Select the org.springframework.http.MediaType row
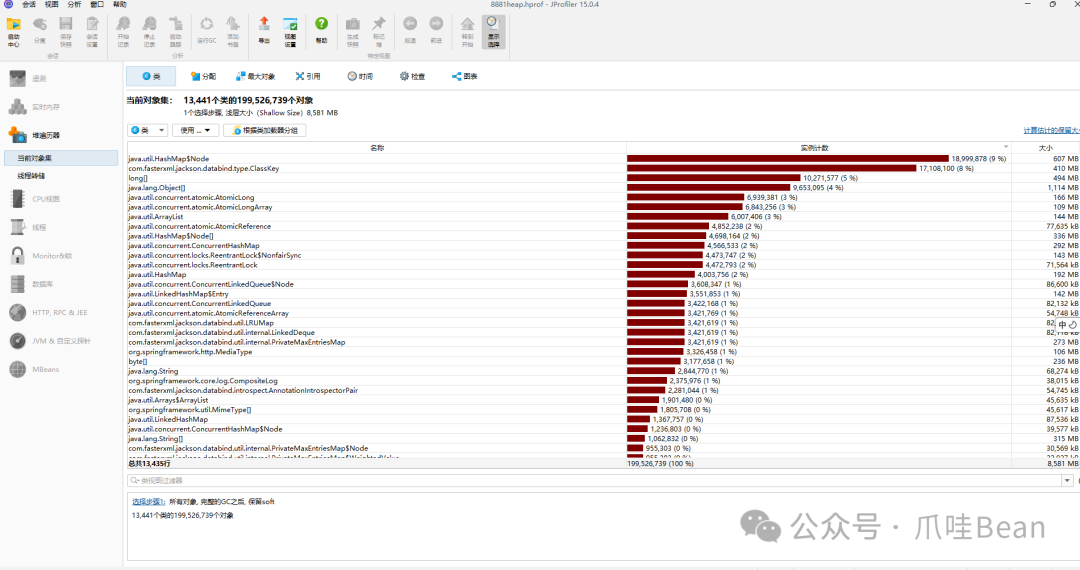Screen dimensions: 1080x570 coord(603,351)
